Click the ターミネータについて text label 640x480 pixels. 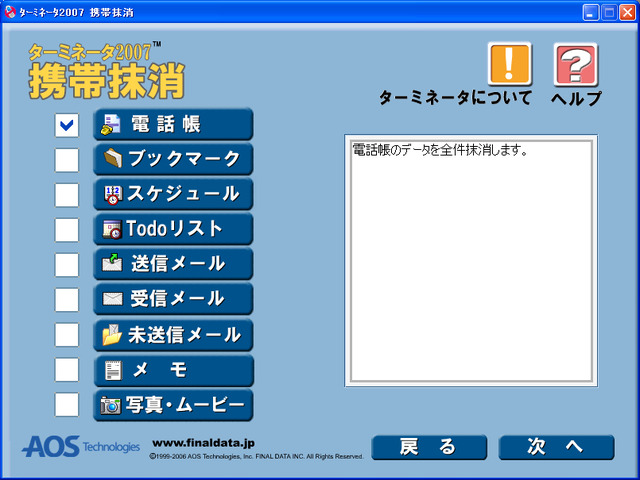[x=456, y=97]
